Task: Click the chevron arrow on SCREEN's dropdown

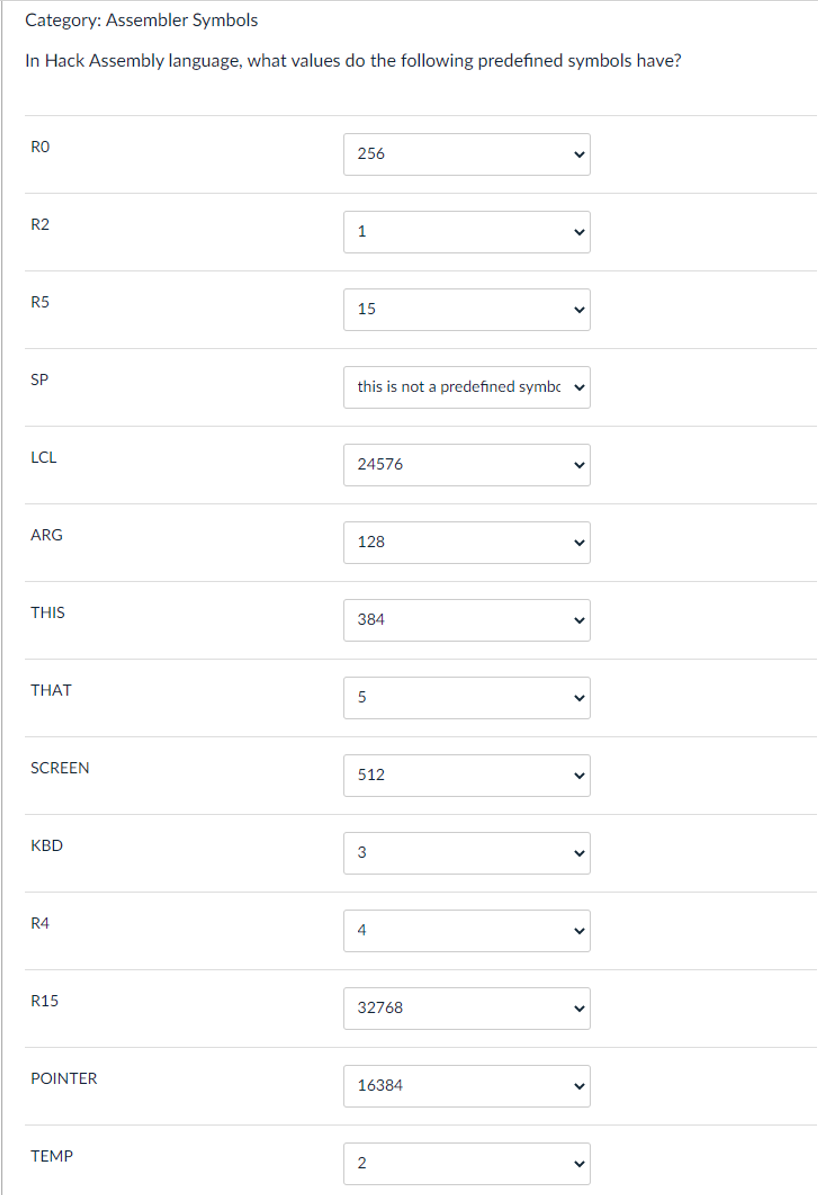Action: point(576,775)
